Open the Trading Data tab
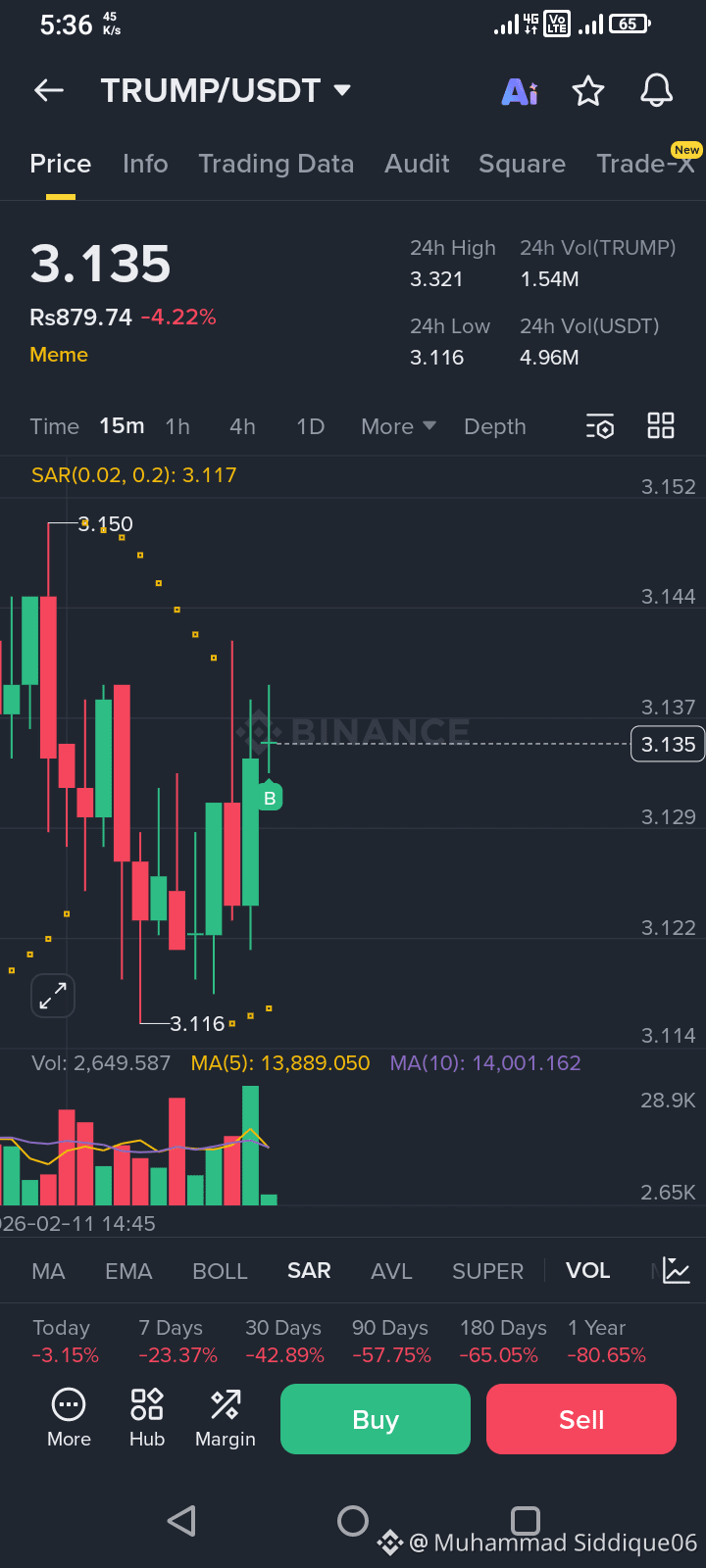706x1568 pixels. pos(277,164)
